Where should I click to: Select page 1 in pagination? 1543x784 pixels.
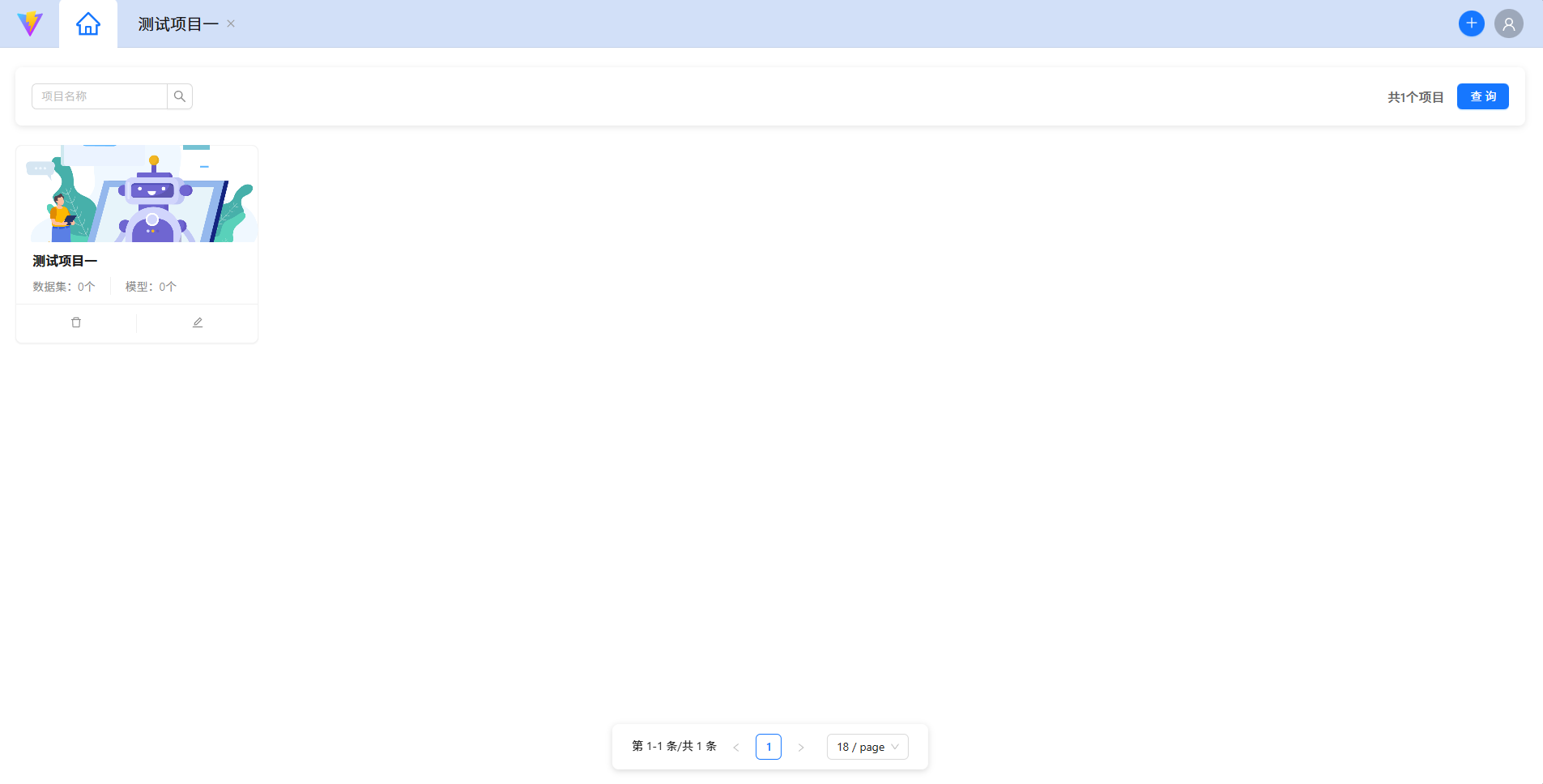tap(769, 747)
